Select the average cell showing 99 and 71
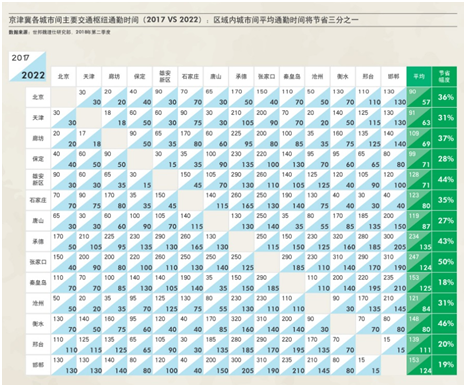This screenshot has width=466, height=387. point(419,159)
